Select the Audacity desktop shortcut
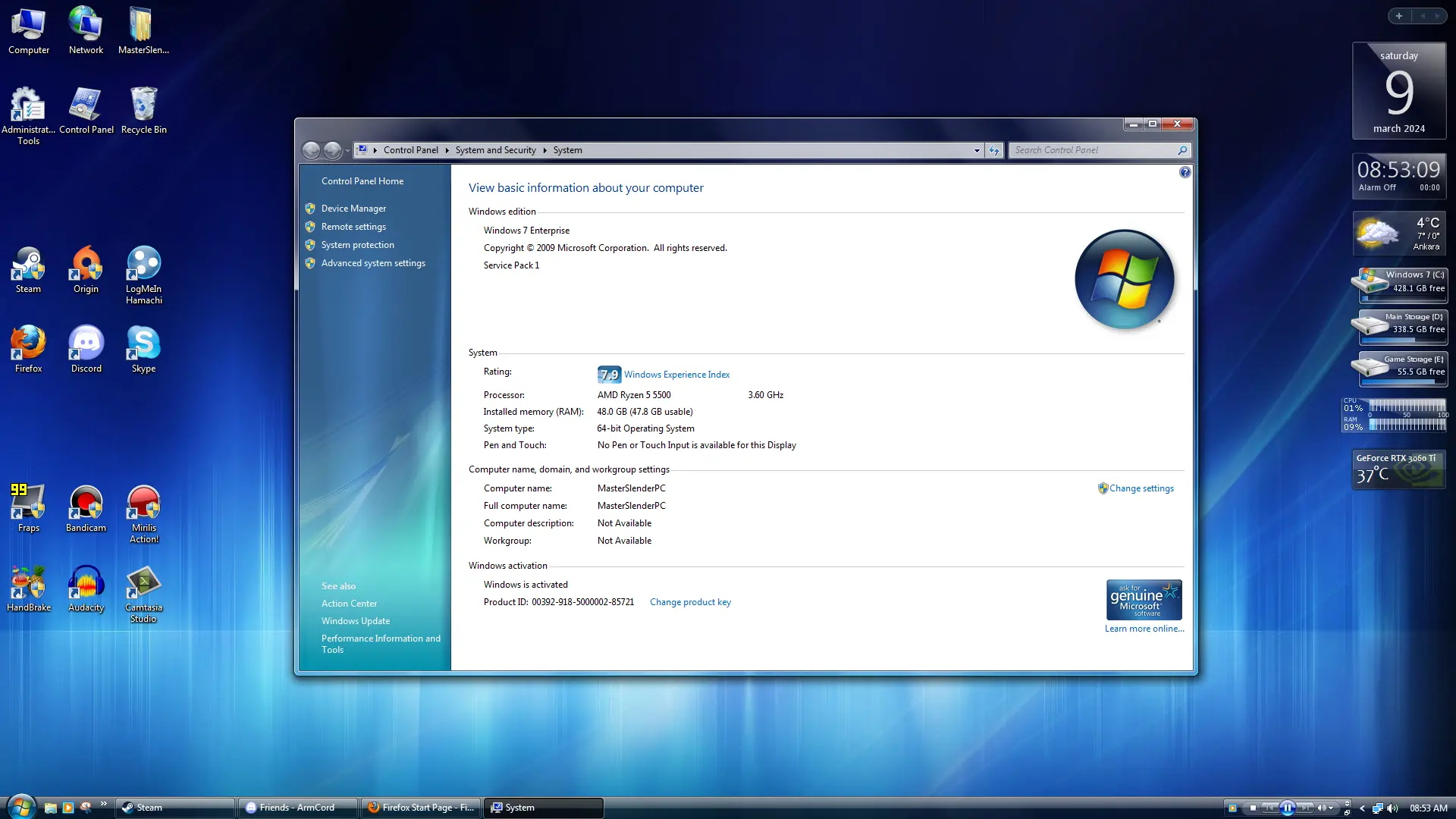The width and height of the screenshot is (1456, 819). 86,588
